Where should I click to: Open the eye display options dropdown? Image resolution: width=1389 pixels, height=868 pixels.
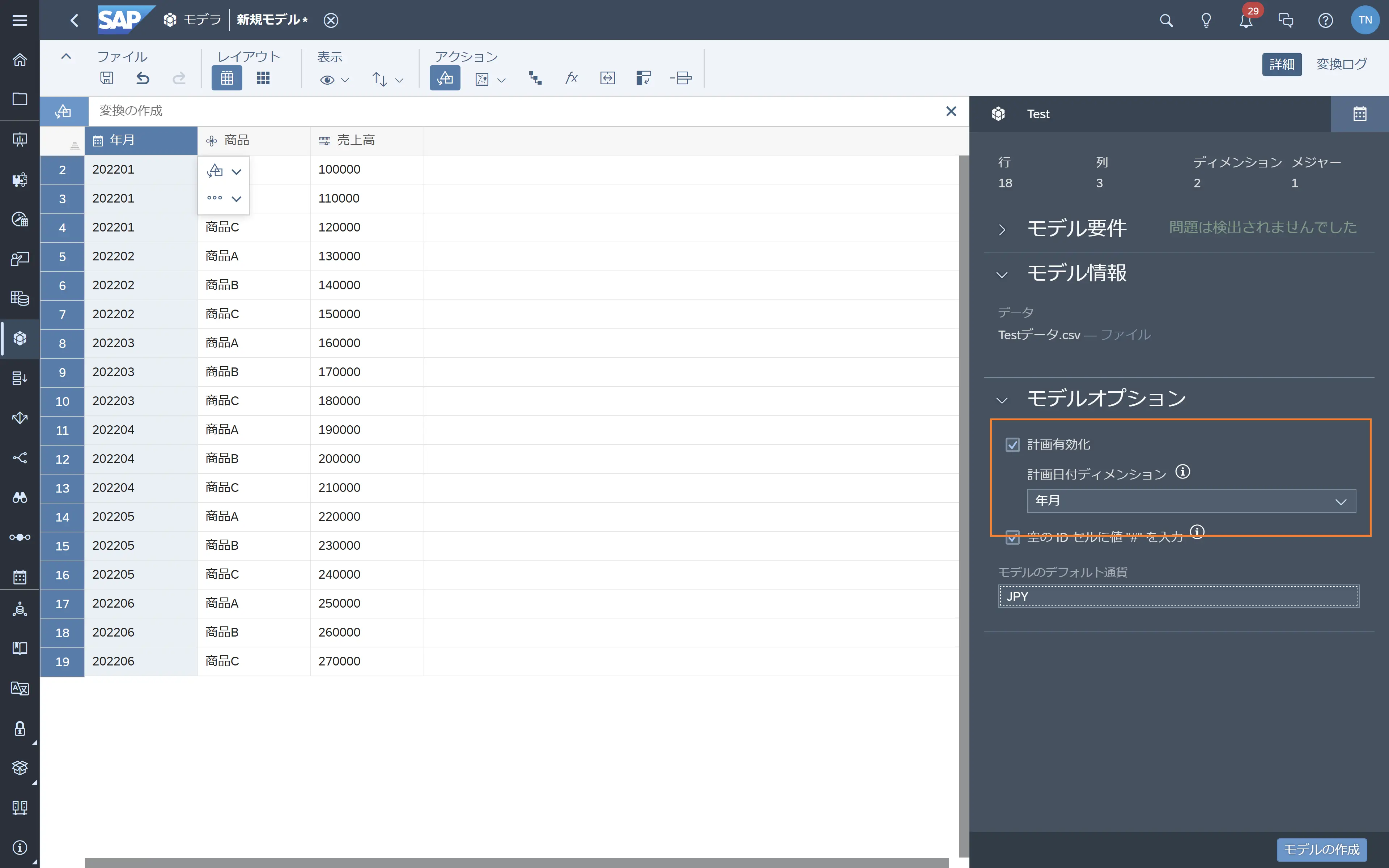point(335,80)
